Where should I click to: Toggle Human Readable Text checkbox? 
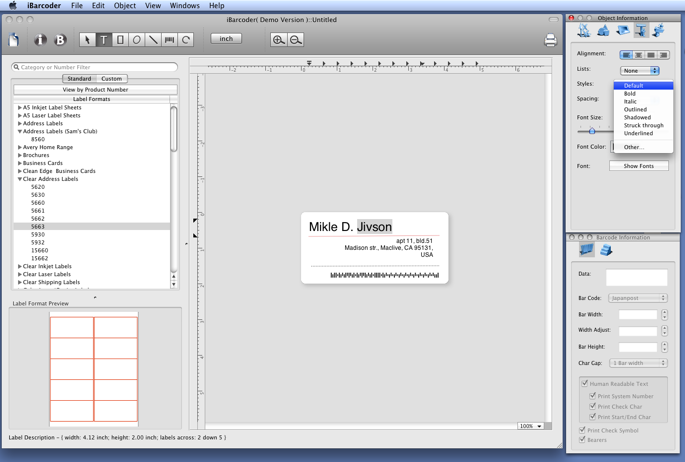point(585,383)
